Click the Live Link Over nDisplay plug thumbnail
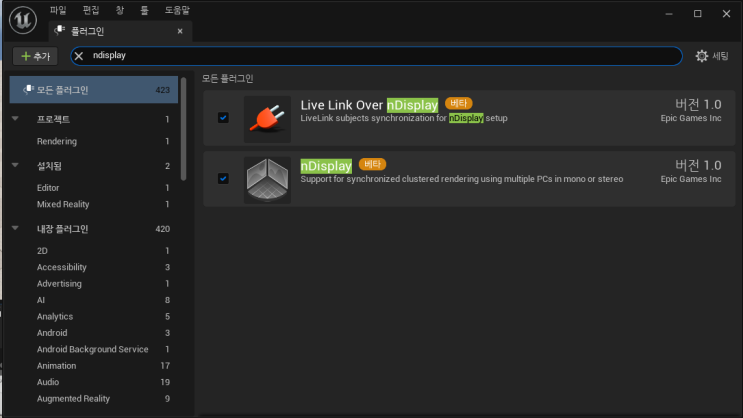This screenshot has width=743, height=418. tap(267, 119)
